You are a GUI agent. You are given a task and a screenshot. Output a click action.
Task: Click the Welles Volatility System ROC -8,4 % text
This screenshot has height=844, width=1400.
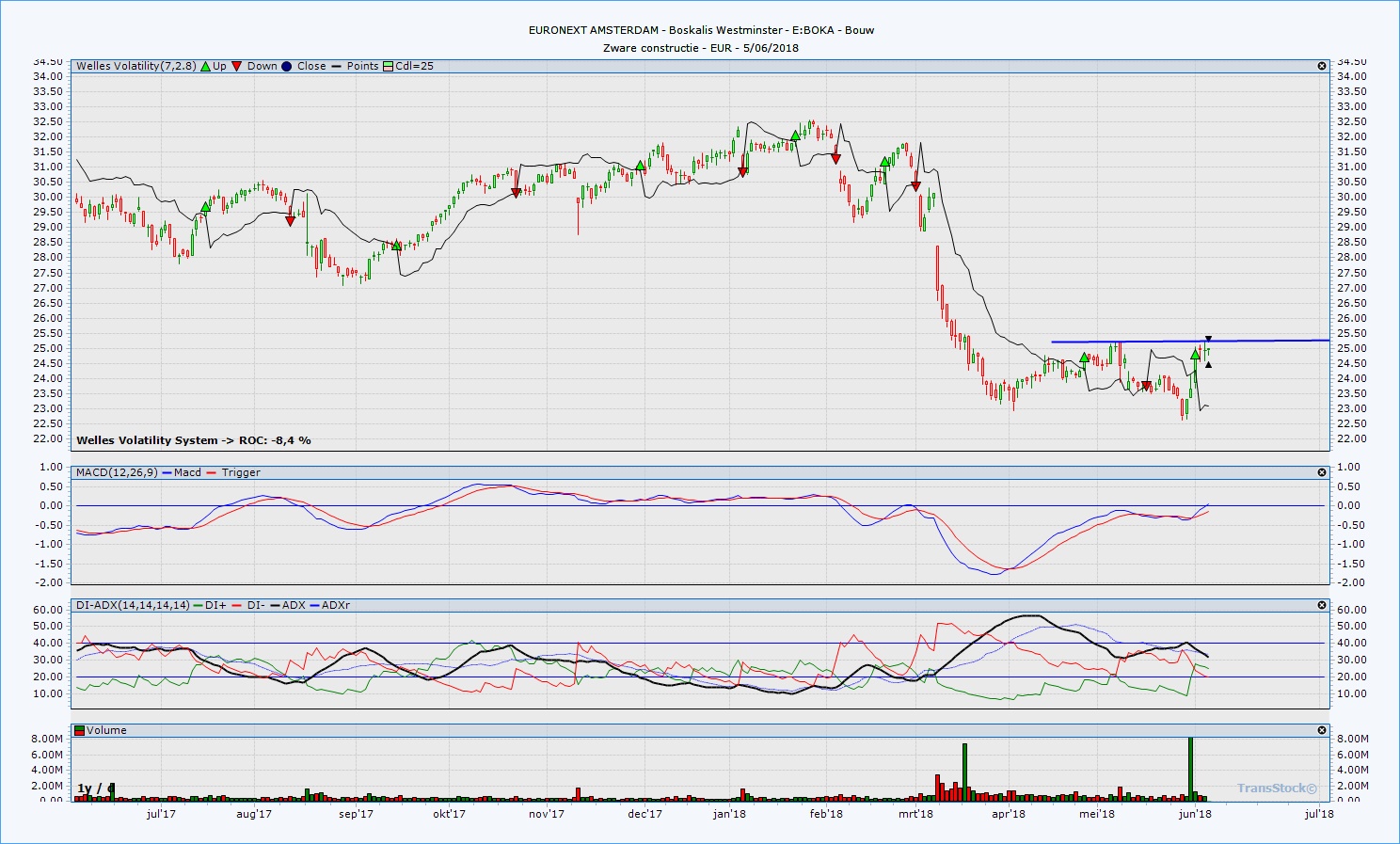point(194,440)
